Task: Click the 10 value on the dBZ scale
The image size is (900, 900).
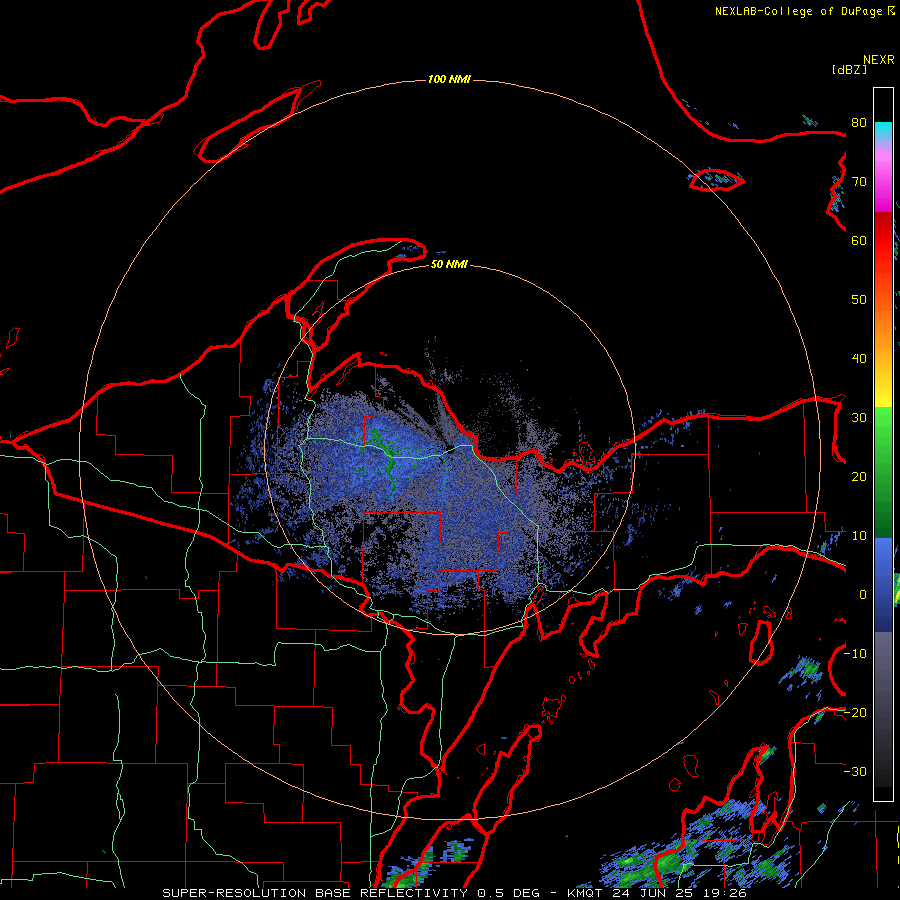Action: [x=859, y=536]
